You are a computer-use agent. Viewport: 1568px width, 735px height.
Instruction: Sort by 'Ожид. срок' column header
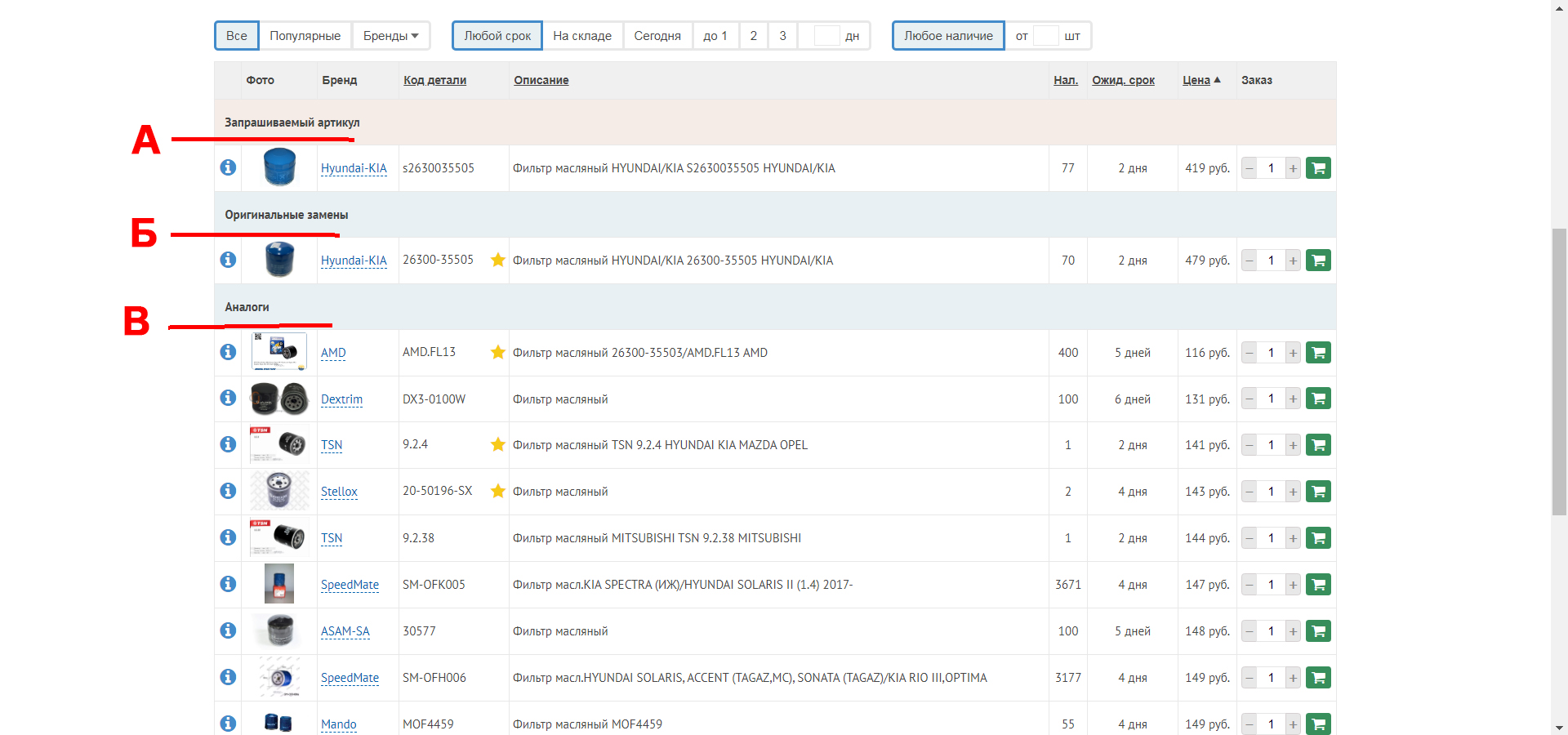click(x=1123, y=80)
